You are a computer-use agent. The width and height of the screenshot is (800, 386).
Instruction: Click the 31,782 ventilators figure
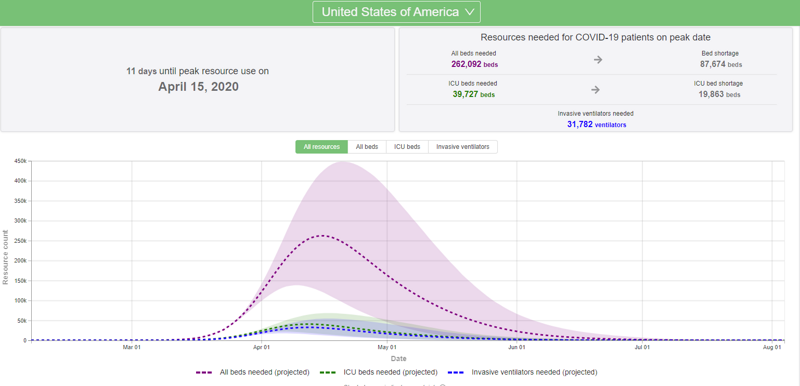(x=596, y=124)
